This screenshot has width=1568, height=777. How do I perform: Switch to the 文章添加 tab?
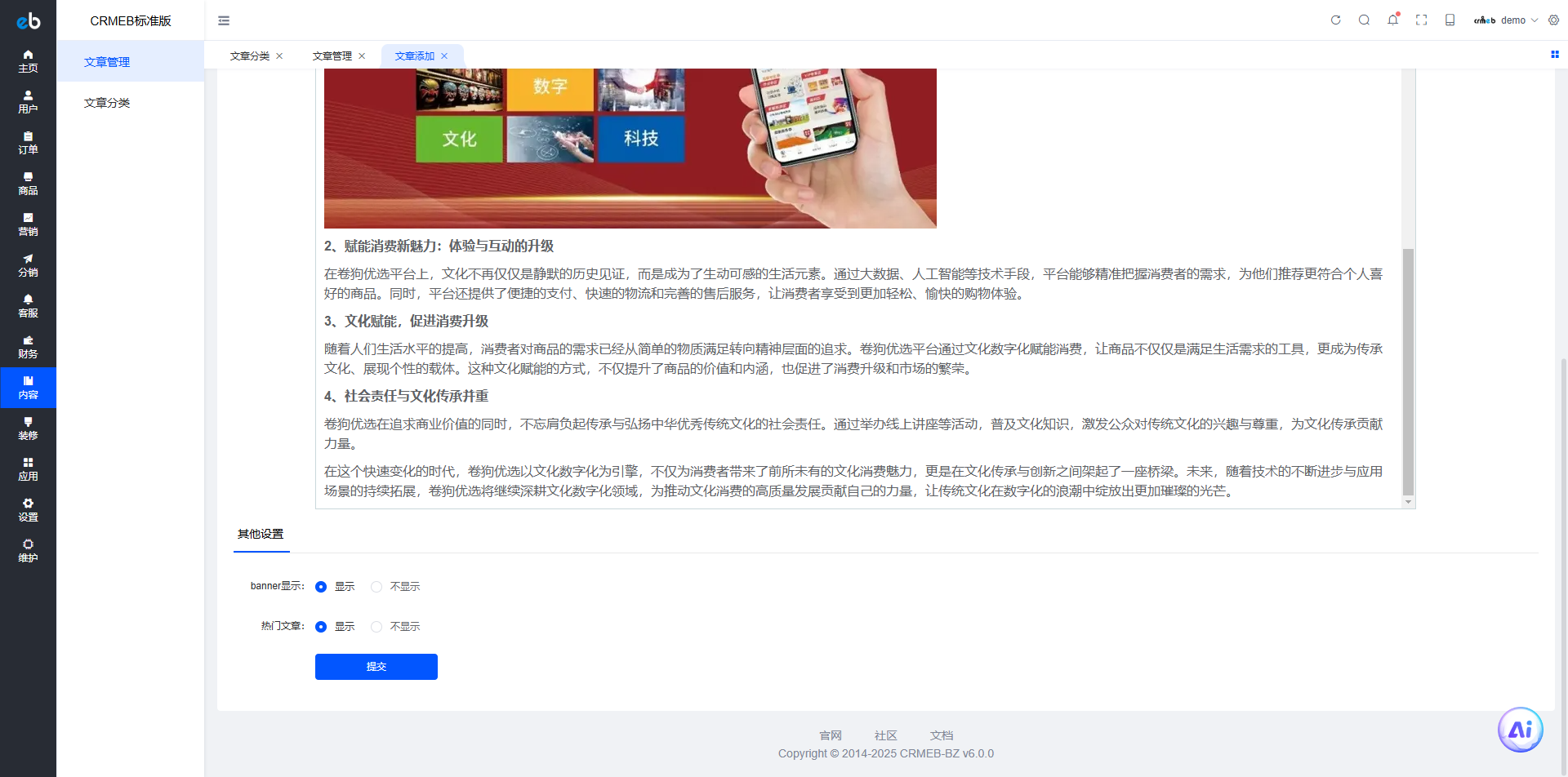click(x=415, y=56)
